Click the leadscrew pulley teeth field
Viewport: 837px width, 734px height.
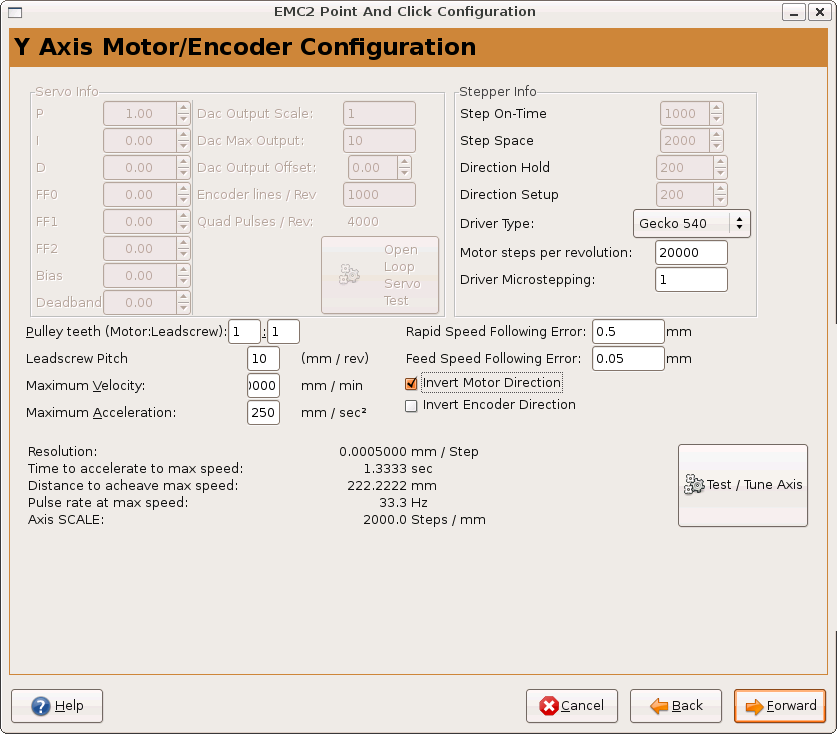(x=283, y=332)
